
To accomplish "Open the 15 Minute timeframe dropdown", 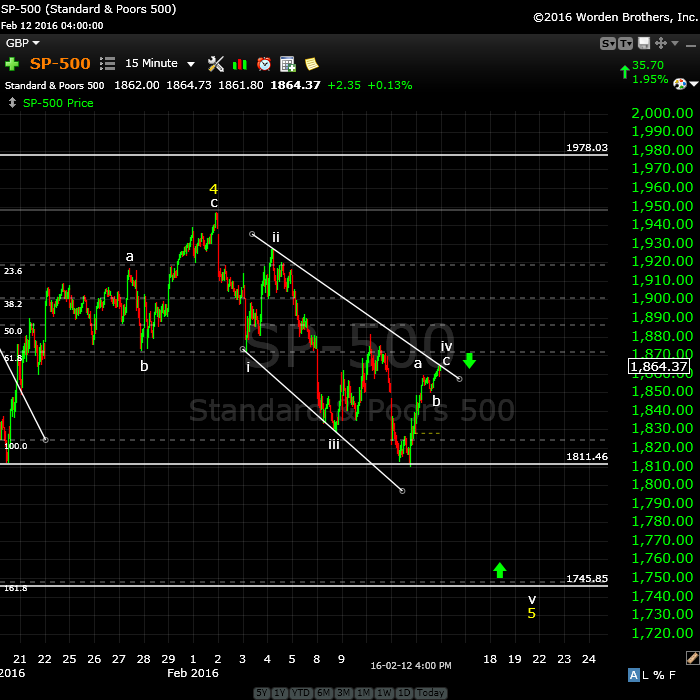I will coord(160,63).
